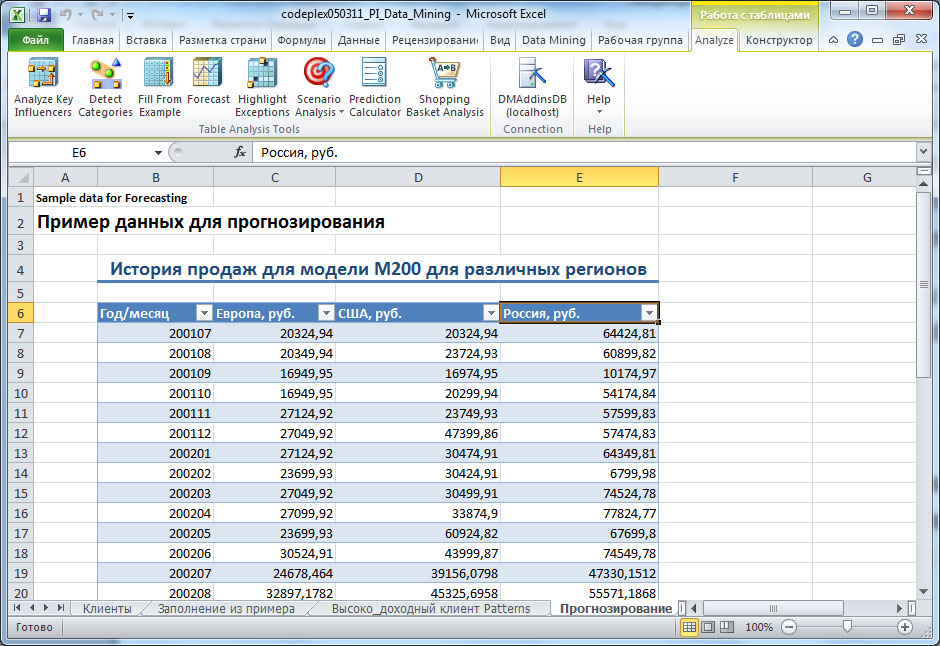Screen dimensions: 940x646
Task: Switch to the Конструктор tab
Action: [779, 40]
